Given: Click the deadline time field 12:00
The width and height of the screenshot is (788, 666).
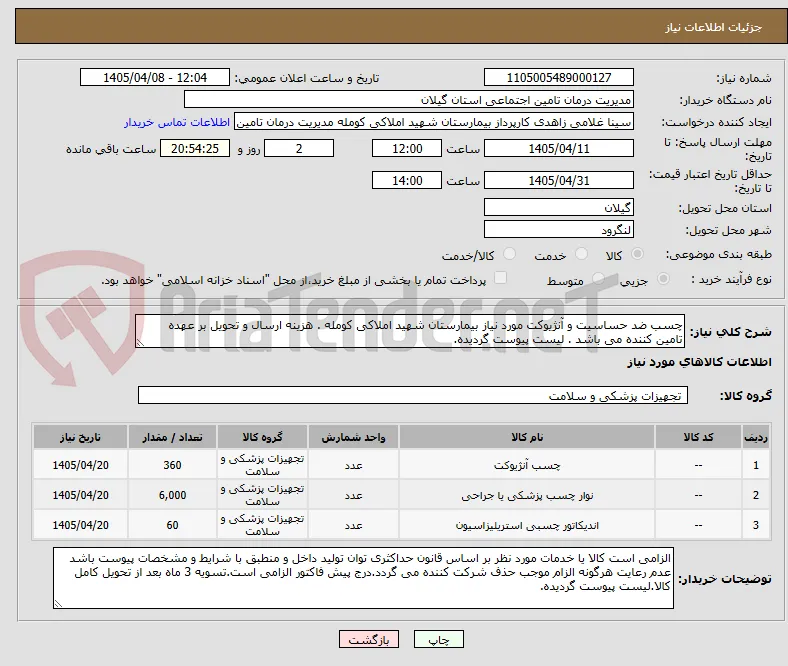Looking at the screenshot, I should click(407, 148).
